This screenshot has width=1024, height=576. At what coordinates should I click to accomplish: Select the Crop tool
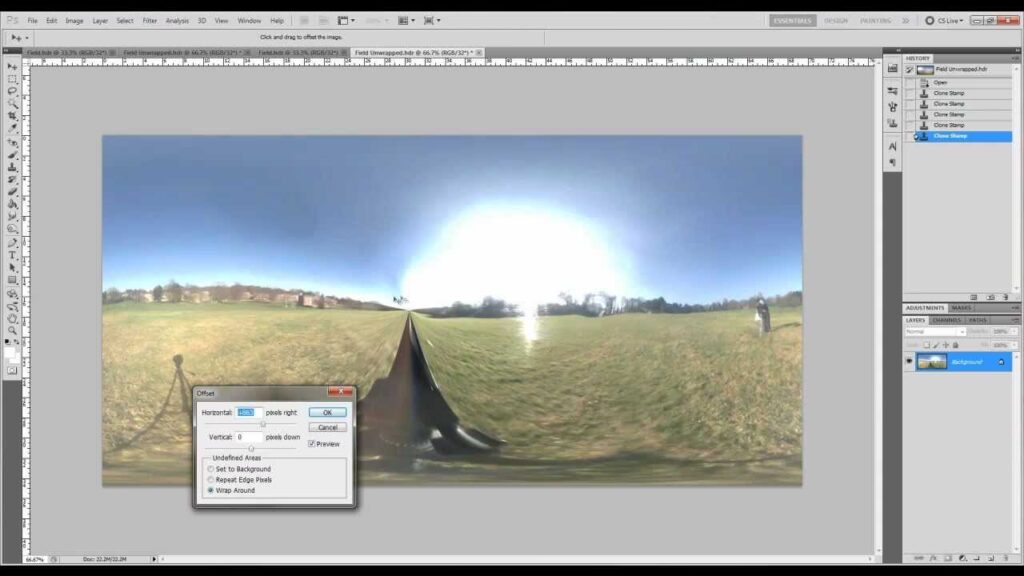tap(12, 116)
